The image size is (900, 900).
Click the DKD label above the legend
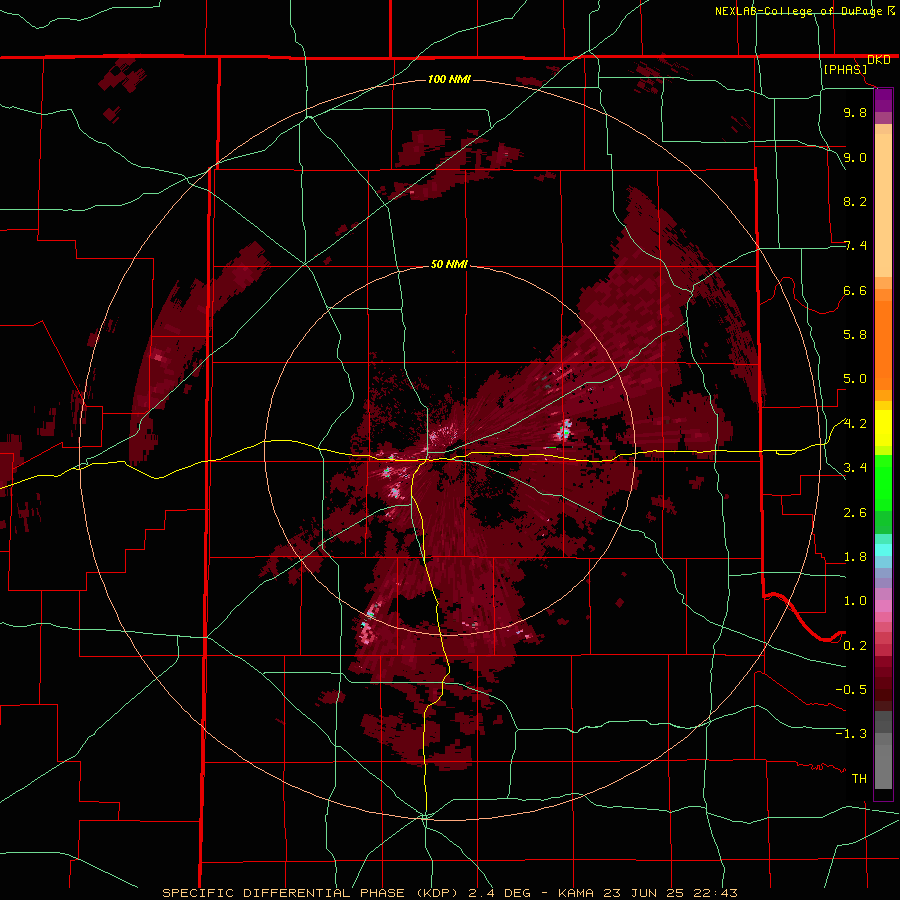coord(878,60)
